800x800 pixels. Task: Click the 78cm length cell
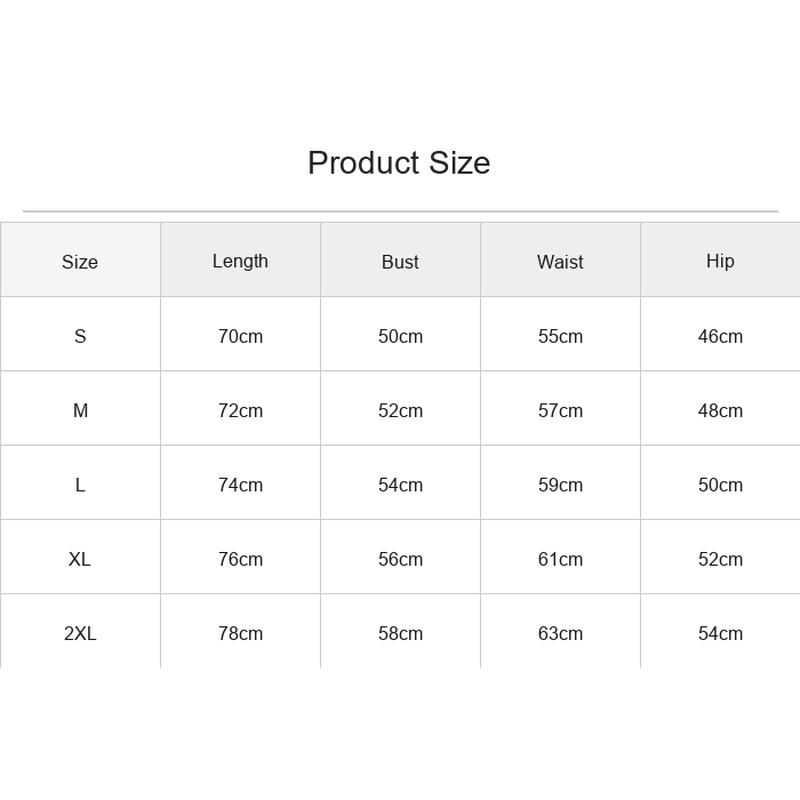point(240,633)
